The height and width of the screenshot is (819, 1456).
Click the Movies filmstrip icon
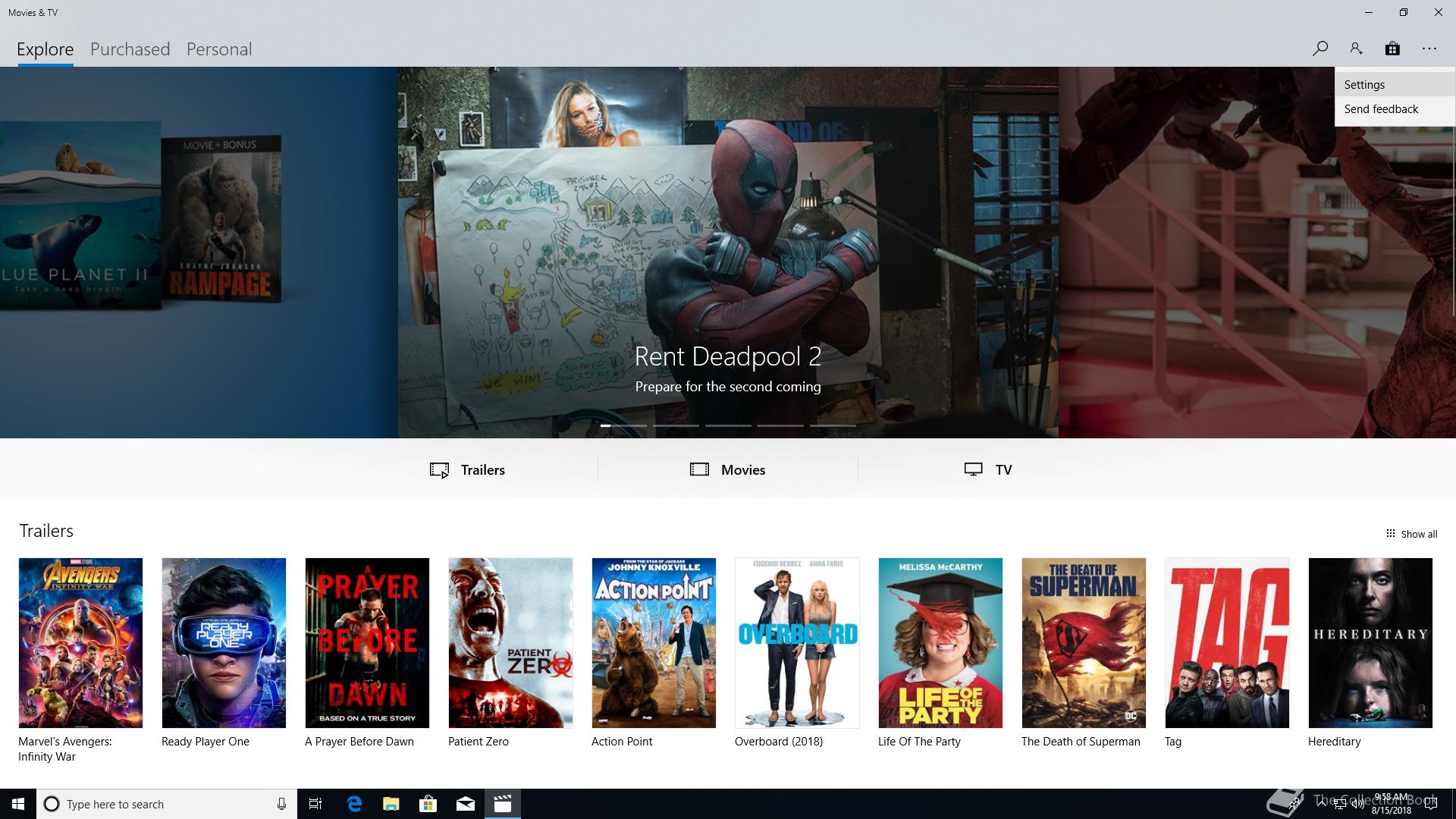point(699,469)
